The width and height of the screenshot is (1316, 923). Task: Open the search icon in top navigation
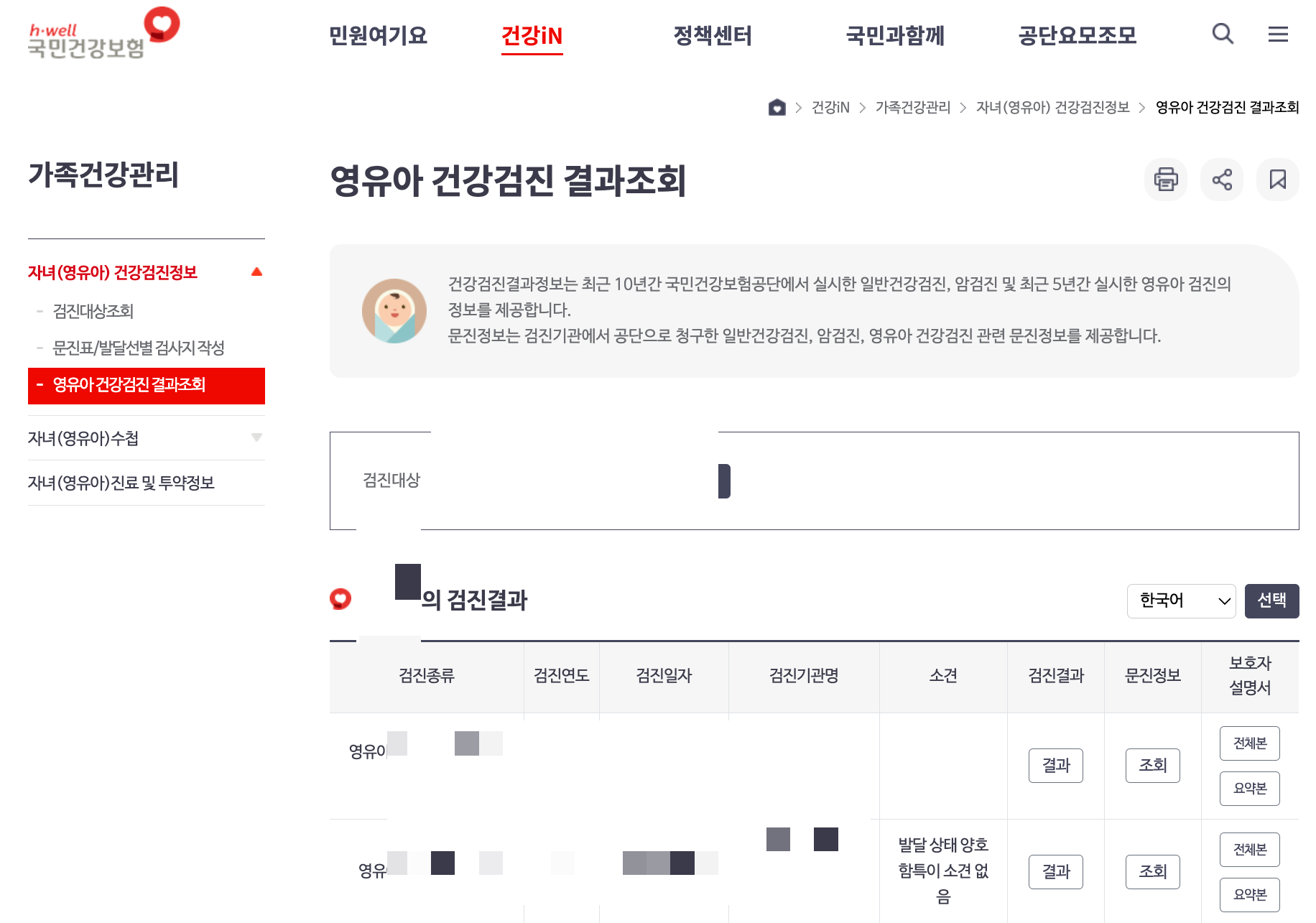point(1221,34)
